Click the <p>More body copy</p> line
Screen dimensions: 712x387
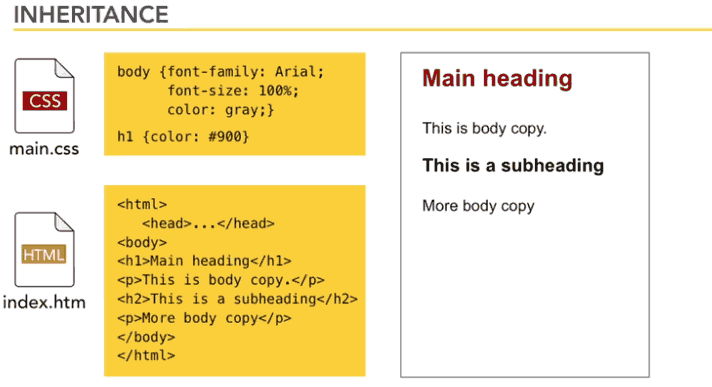[204, 318]
